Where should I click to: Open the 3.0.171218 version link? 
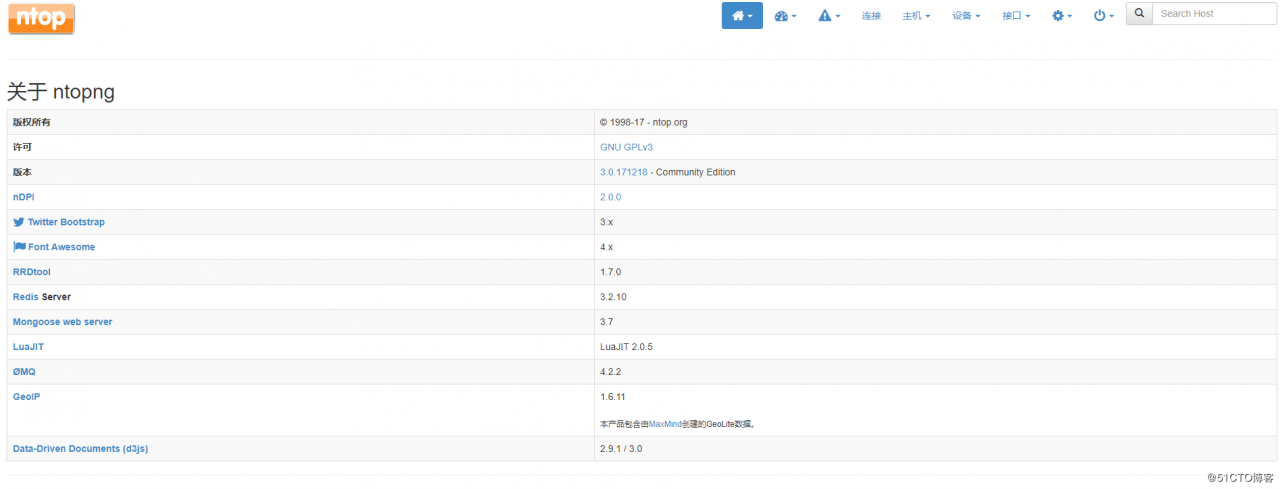point(625,172)
